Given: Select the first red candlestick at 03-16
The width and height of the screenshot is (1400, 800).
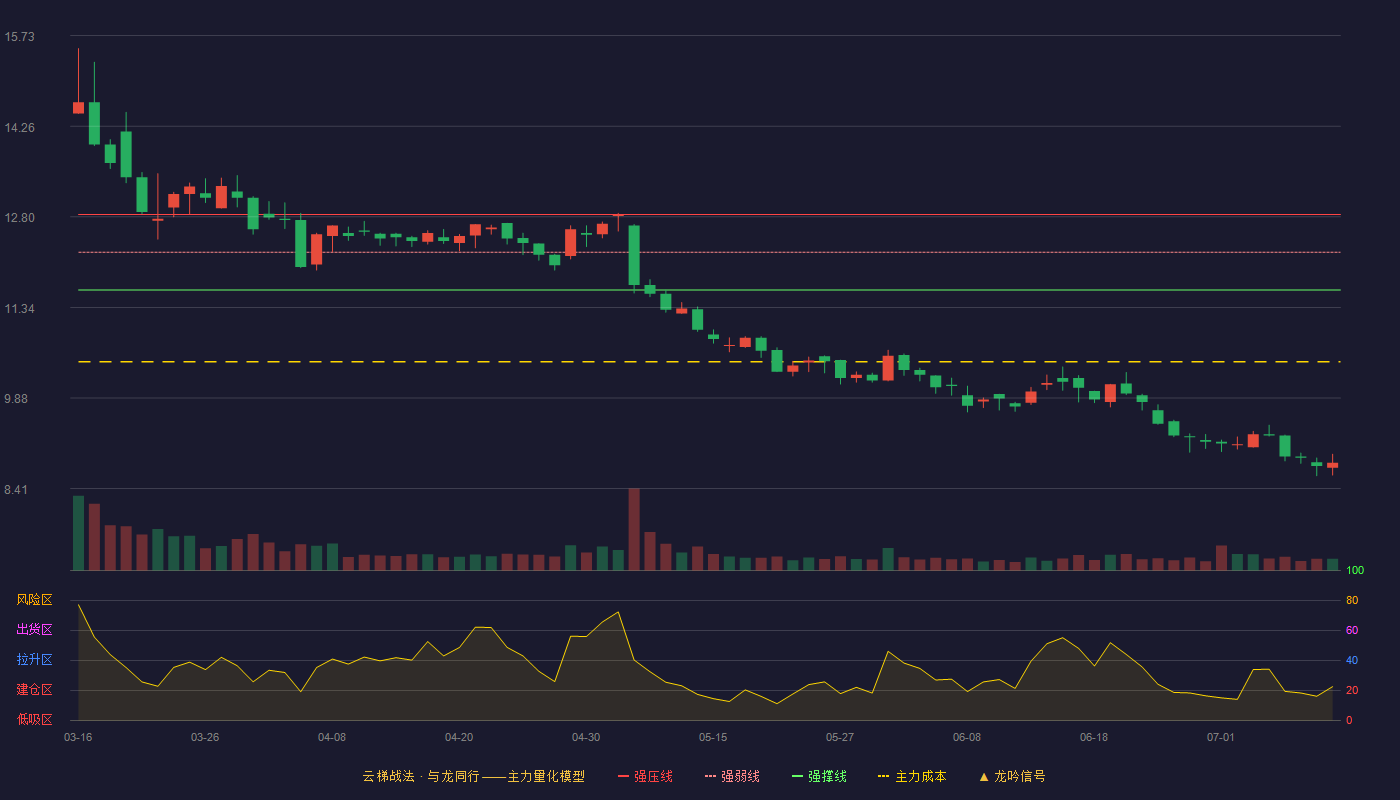Looking at the screenshot, I should coord(78,107).
